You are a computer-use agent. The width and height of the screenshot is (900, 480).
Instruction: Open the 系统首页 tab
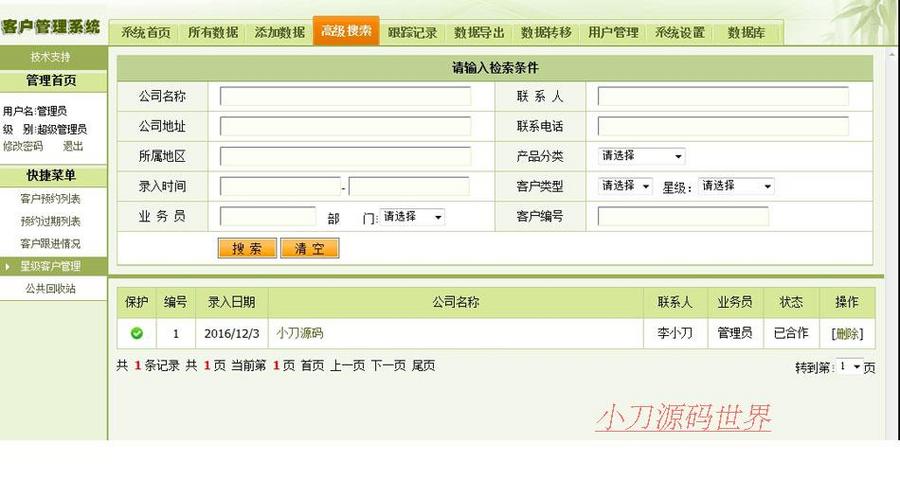pyautogui.click(x=145, y=33)
